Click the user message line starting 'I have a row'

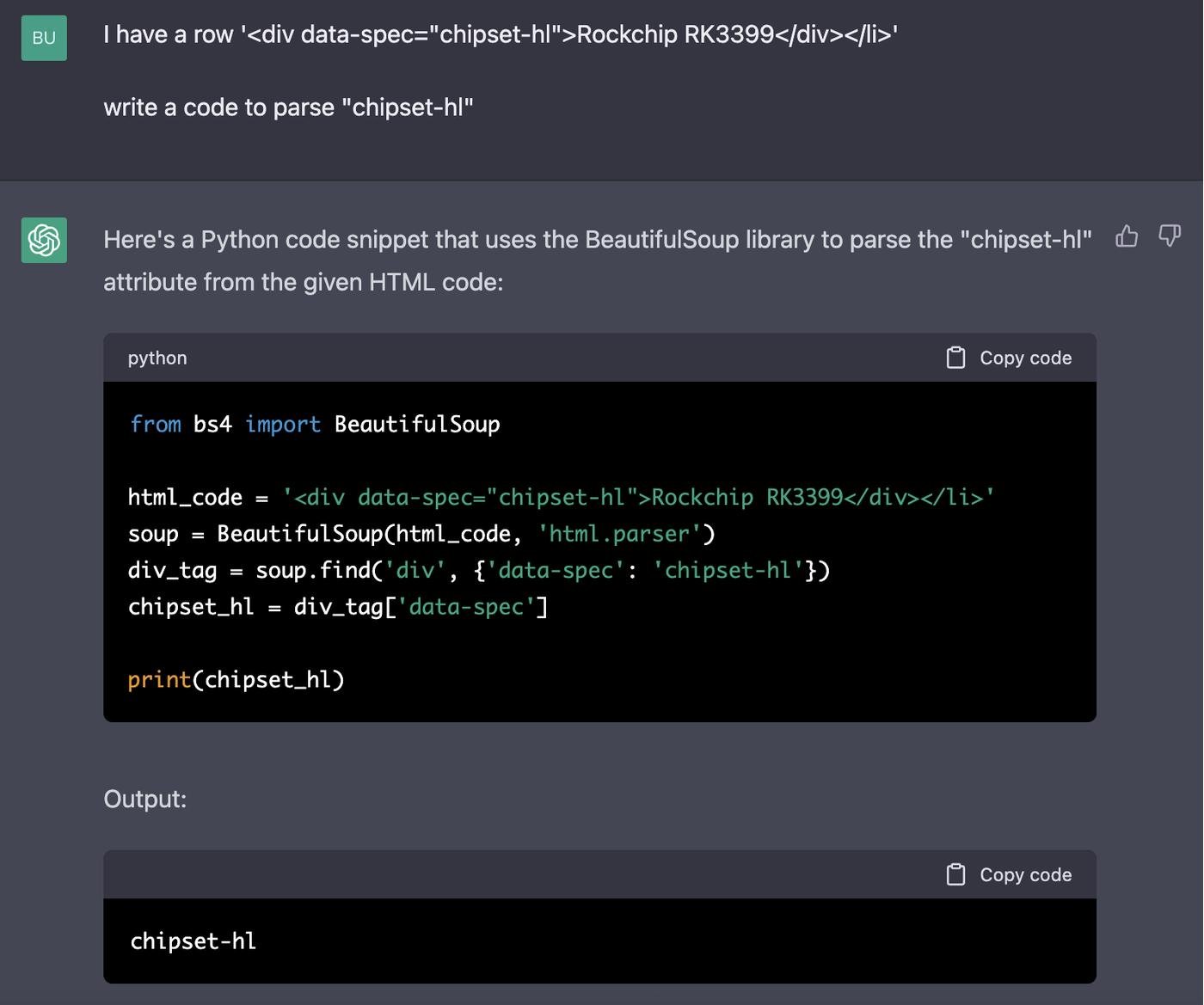(x=500, y=34)
